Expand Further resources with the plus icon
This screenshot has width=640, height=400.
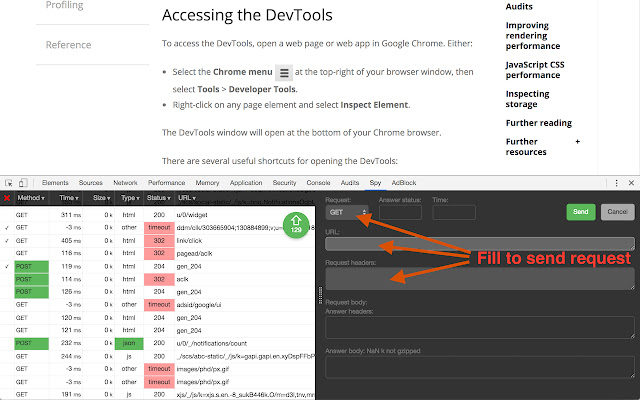(577, 142)
